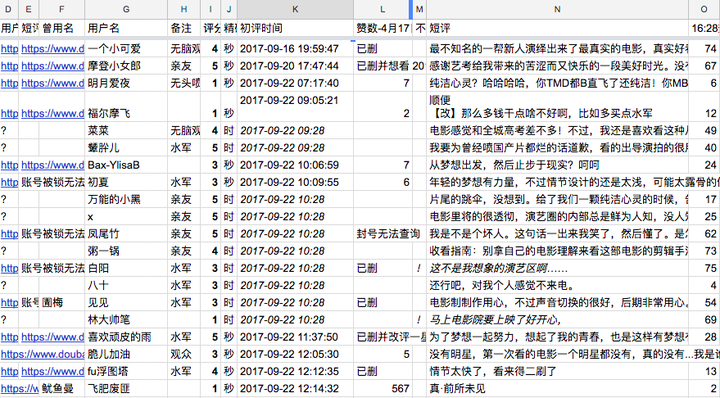Image resolution: width=720 pixels, height=398 pixels.
Task: Click the 观众 note cell
Action: (x=184, y=354)
